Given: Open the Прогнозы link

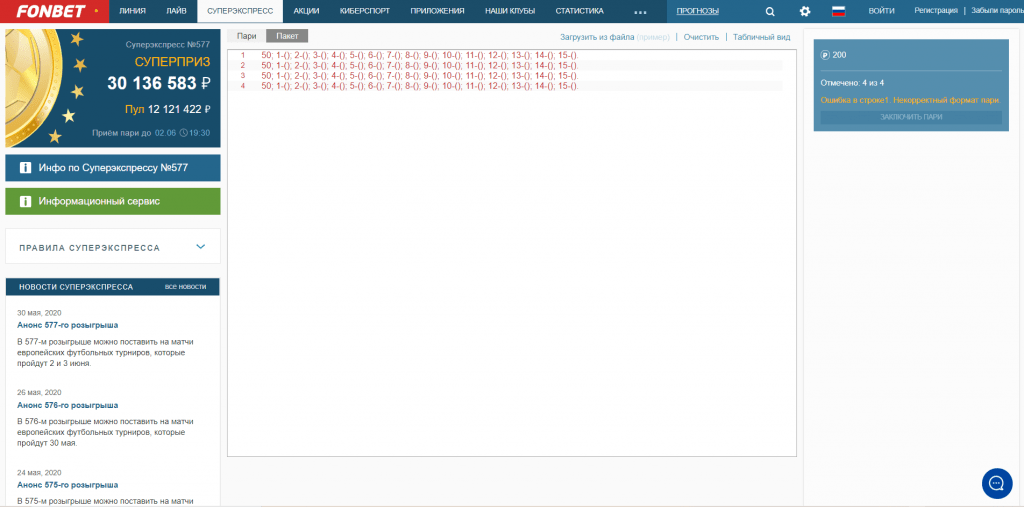Looking at the screenshot, I should click(x=697, y=11).
